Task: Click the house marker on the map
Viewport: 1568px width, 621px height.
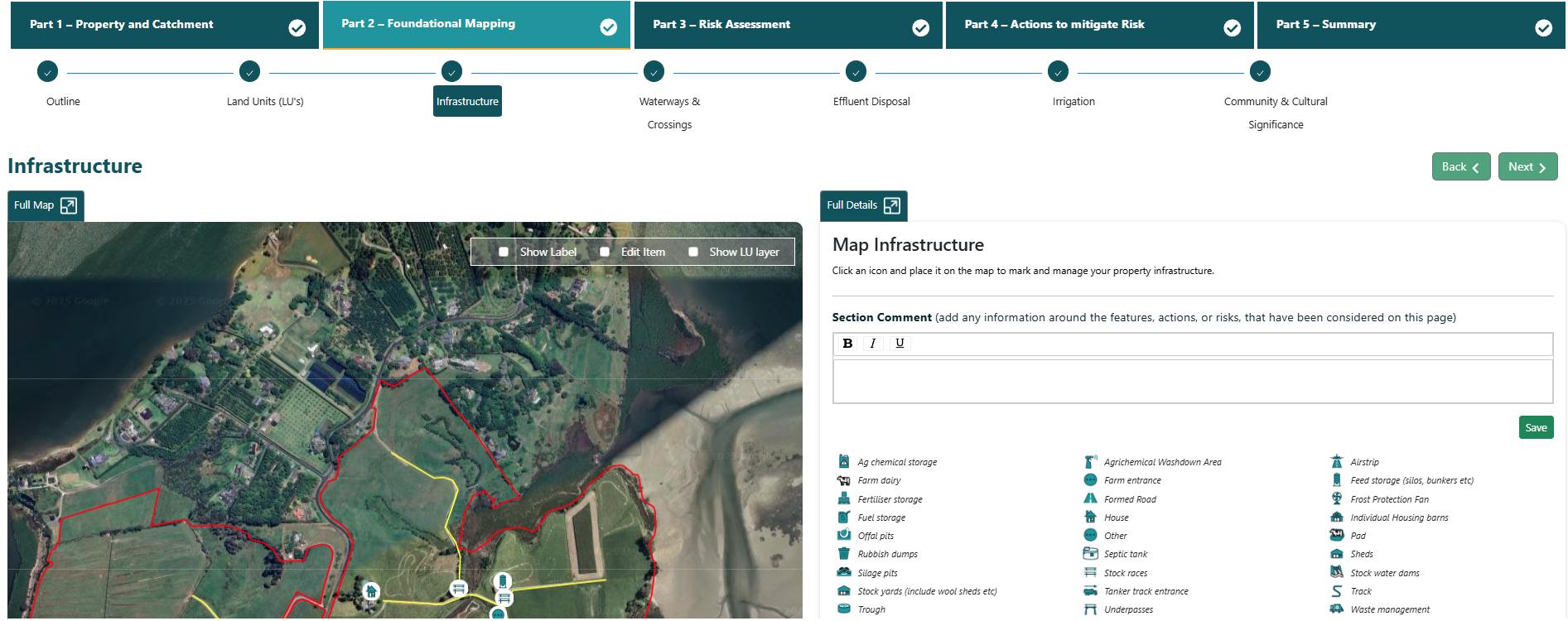Action: pos(371,591)
